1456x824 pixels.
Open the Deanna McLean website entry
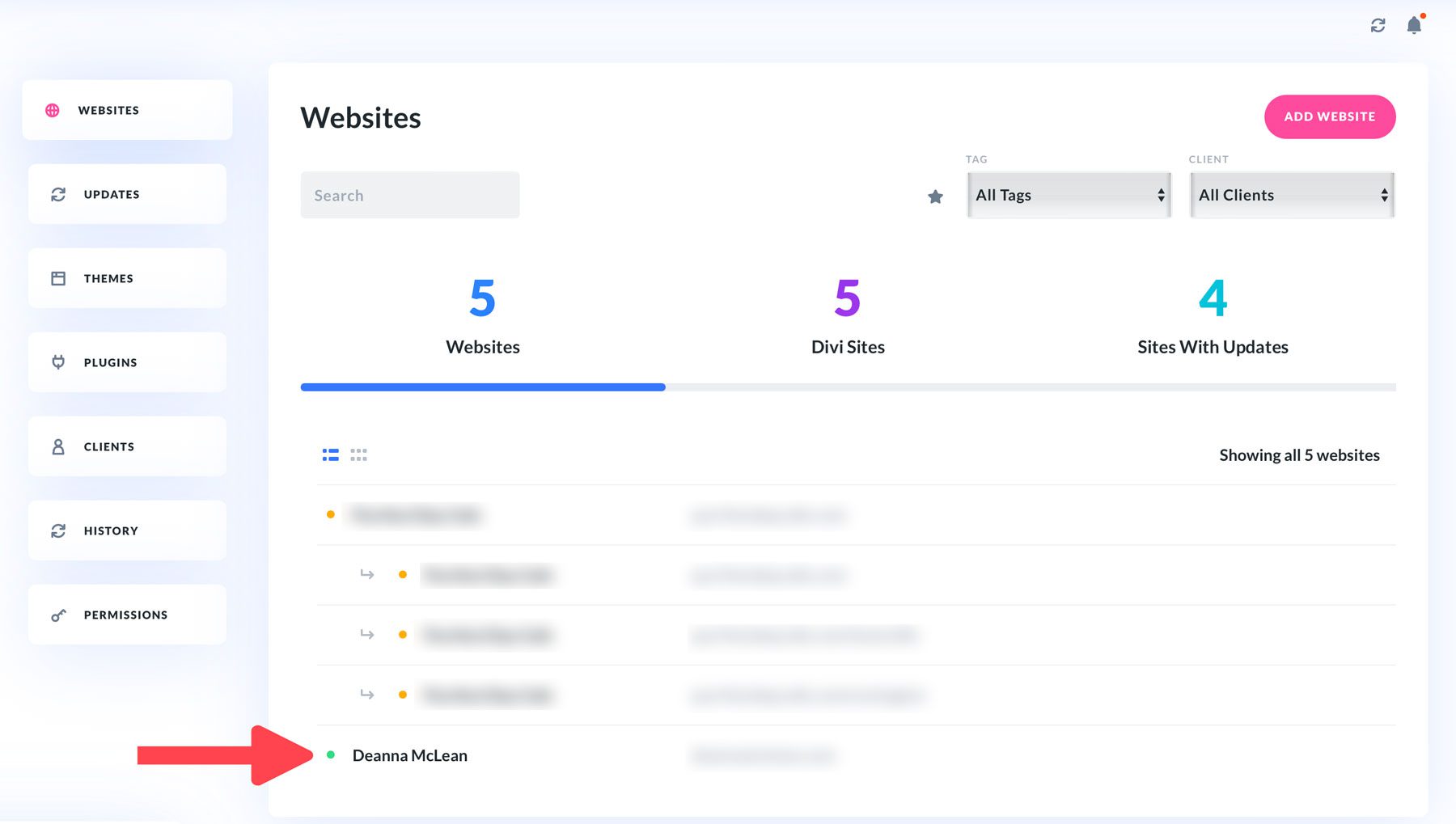409,754
